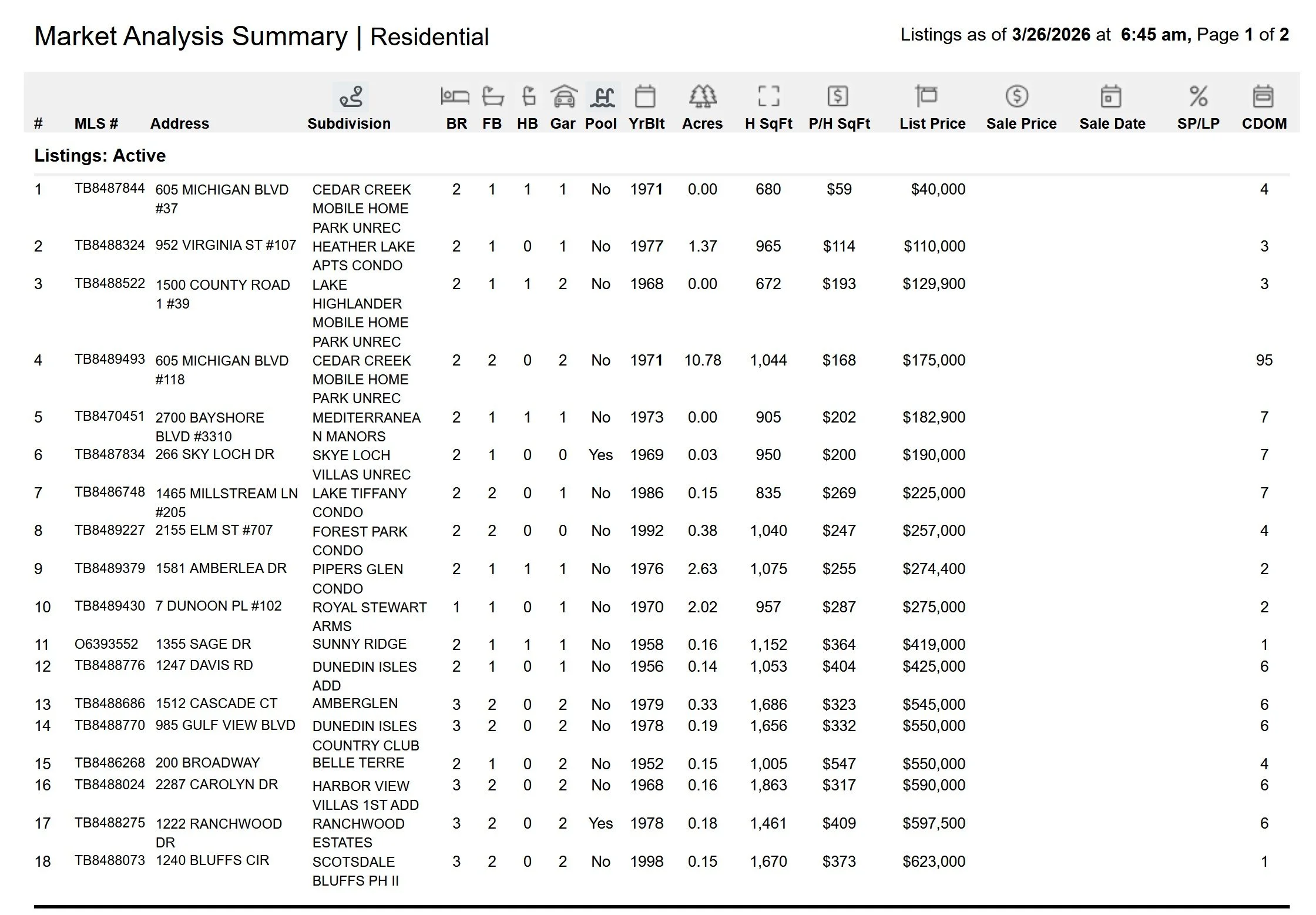Click the swimming pool icon
This screenshot has height=915, width=1316.
tap(603, 96)
